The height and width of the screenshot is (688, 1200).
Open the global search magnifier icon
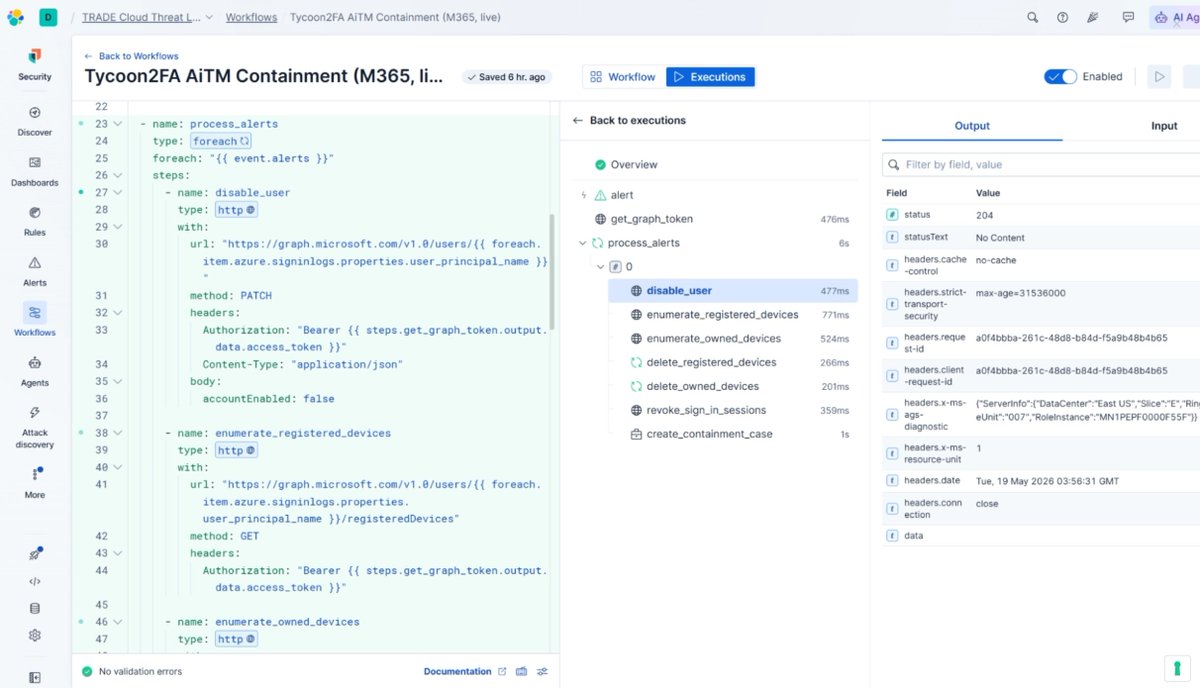(1032, 17)
